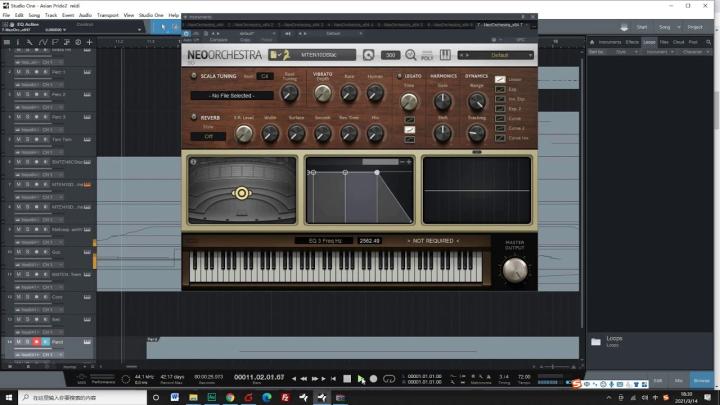The height and width of the screenshot is (405, 720).
Task: Click the Mix button at bottom right
Action: [x=679, y=380]
